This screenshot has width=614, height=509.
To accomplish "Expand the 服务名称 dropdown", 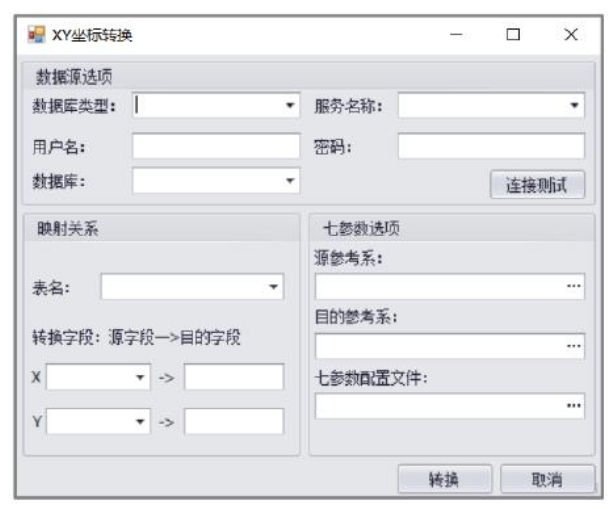I will (x=575, y=105).
